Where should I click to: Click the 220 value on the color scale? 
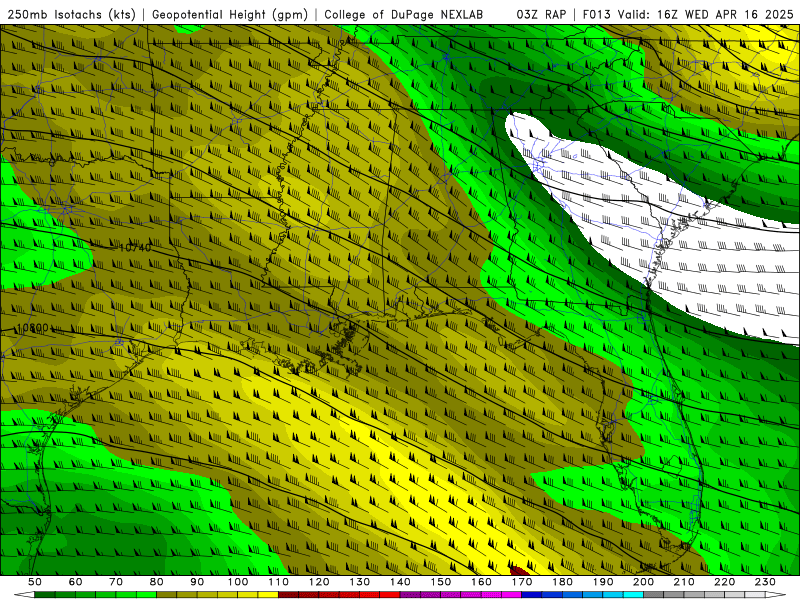tap(724, 582)
